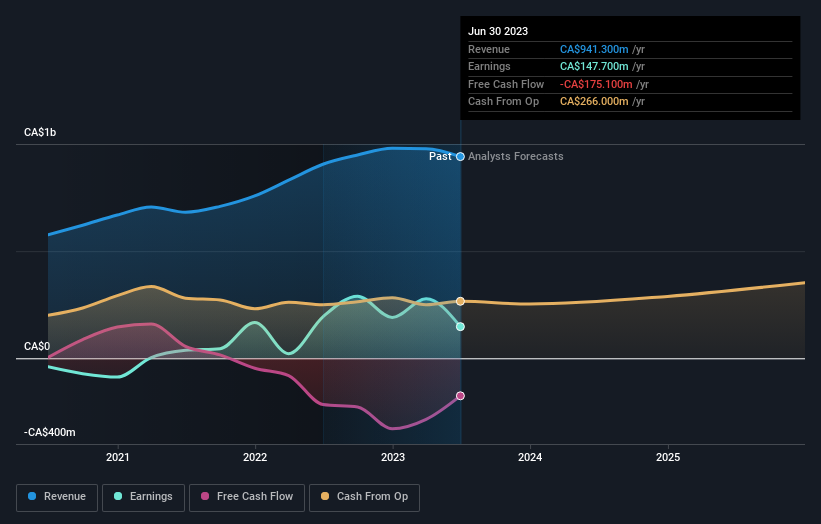Select the 2023 x-axis label
This screenshot has height=524, width=821.
(x=393, y=457)
